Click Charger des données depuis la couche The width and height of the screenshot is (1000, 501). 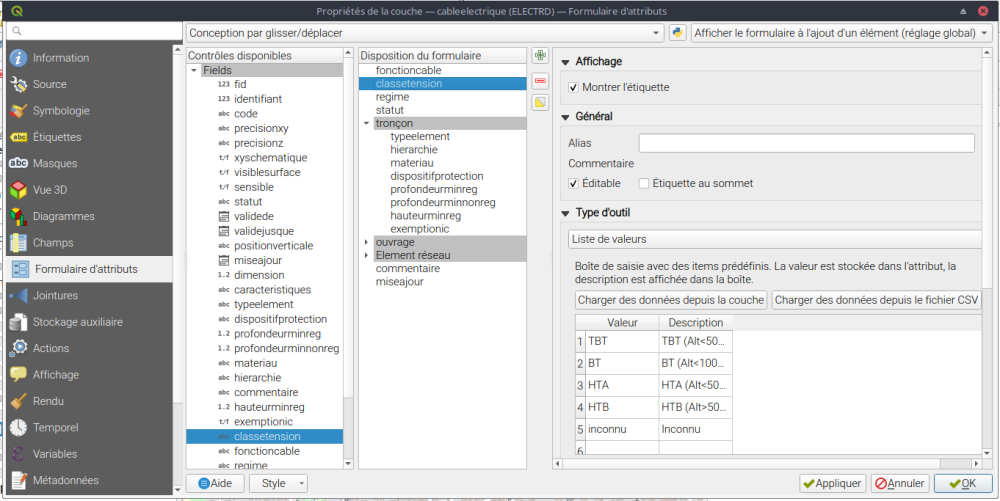click(x=671, y=300)
